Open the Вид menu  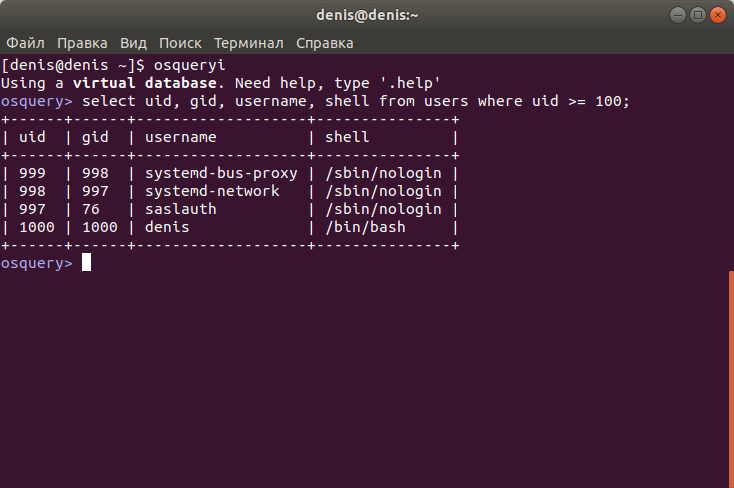(133, 43)
